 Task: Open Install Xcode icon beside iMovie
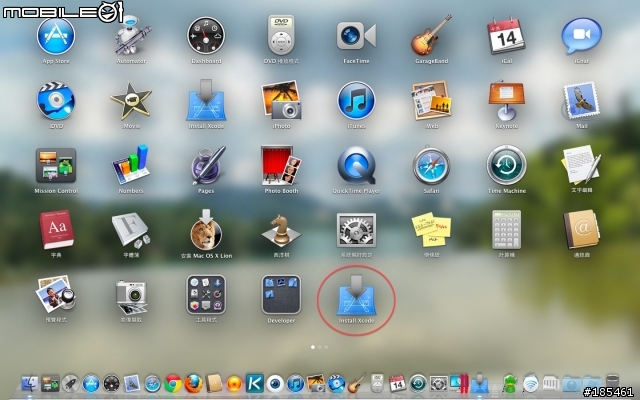click(206, 100)
